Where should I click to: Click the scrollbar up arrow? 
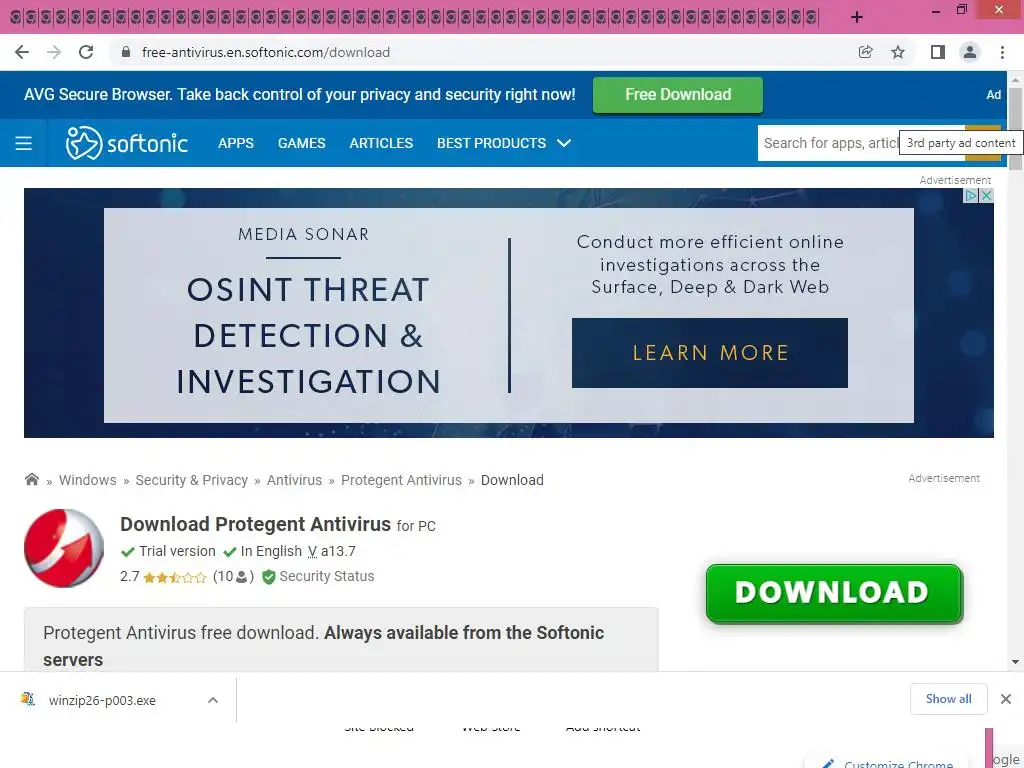[x=1015, y=80]
